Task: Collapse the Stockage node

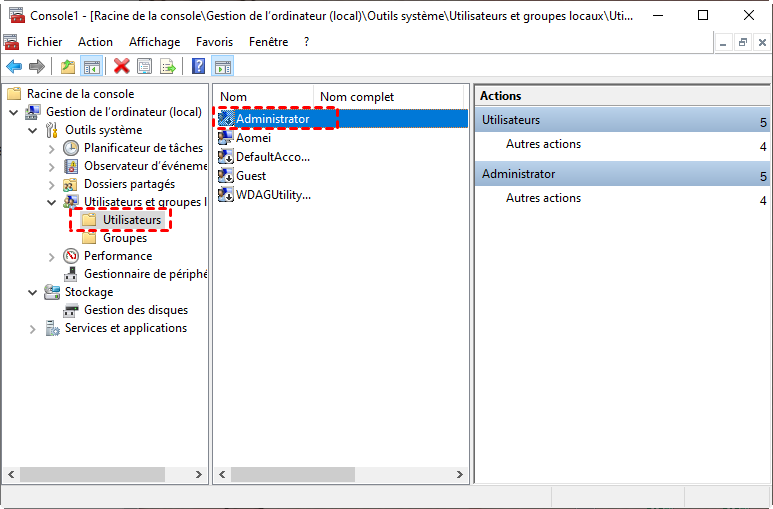Action: pos(33,292)
